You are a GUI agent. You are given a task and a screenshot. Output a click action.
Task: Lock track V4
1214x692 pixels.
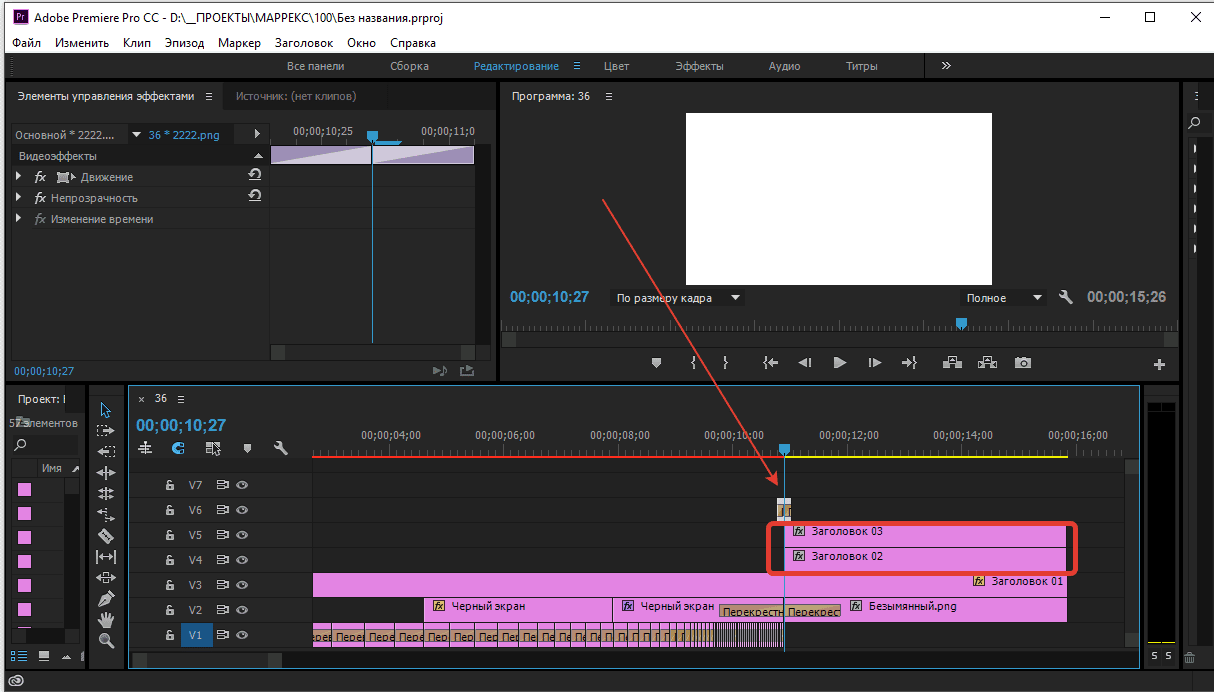[x=170, y=560]
